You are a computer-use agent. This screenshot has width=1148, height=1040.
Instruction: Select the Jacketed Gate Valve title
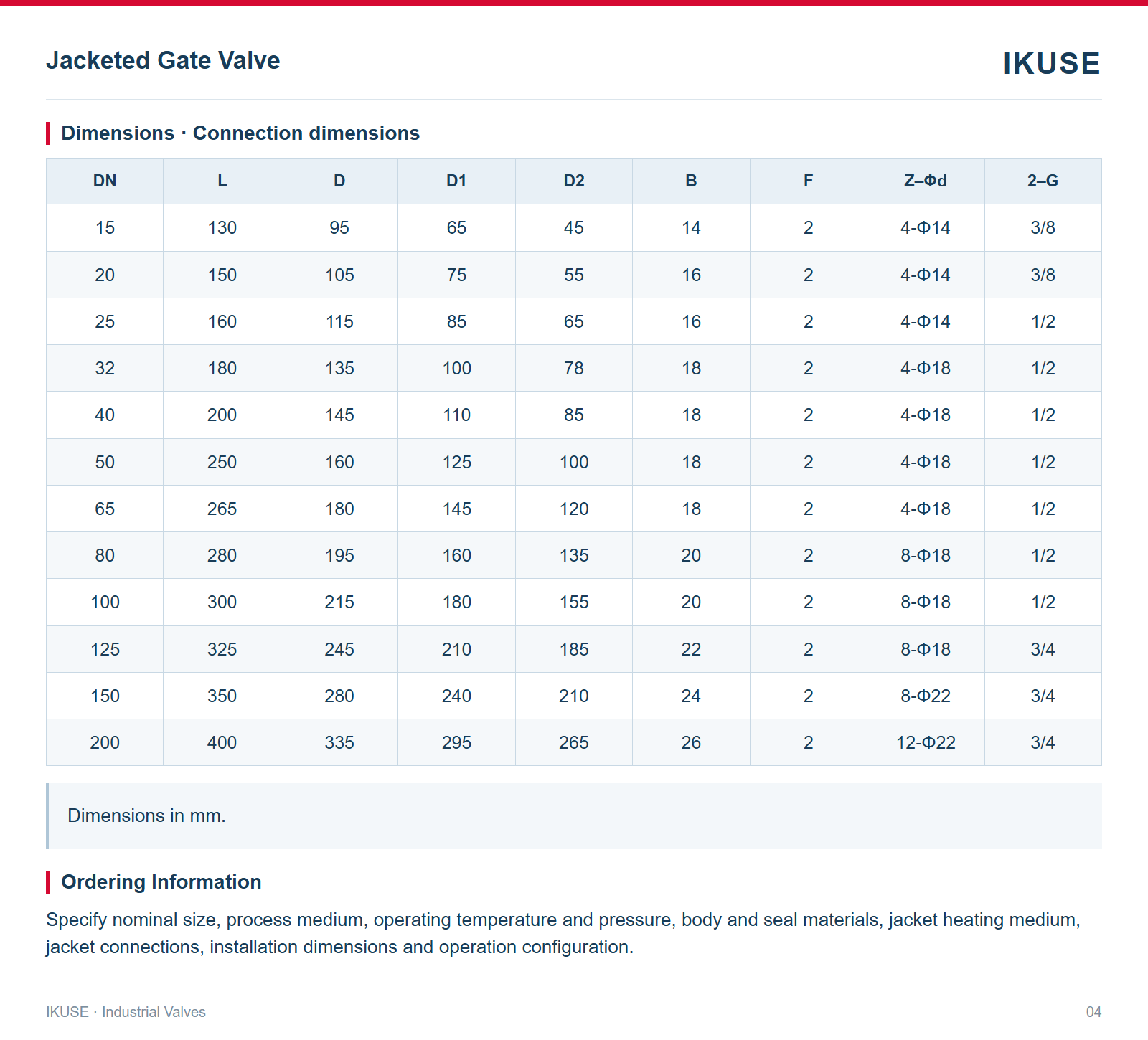(x=163, y=60)
